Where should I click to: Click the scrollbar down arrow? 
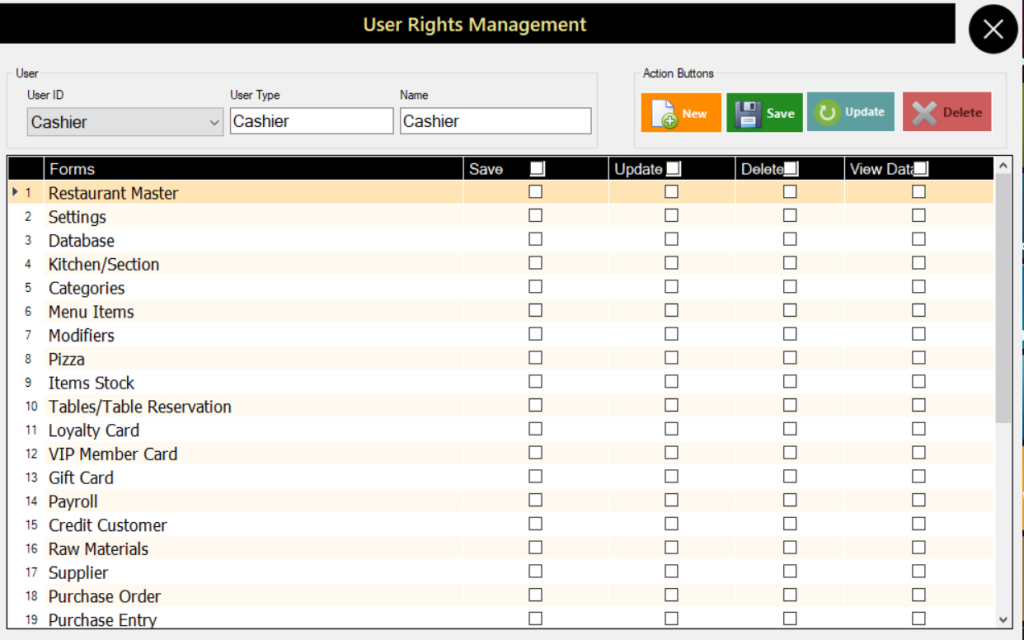(1003, 620)
